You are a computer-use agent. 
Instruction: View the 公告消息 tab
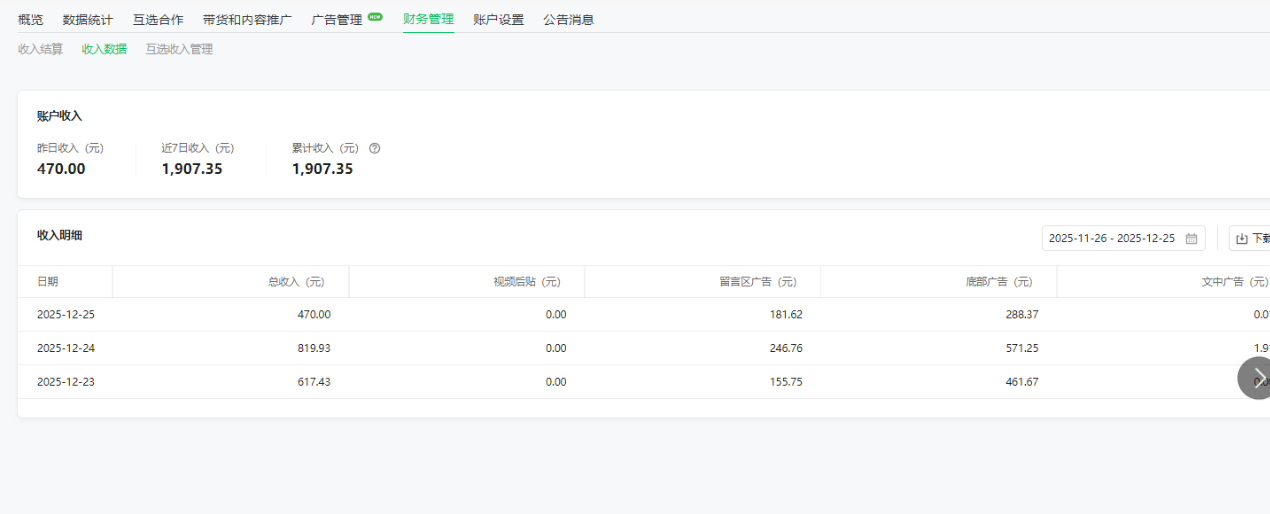click(x=568, y=19)
